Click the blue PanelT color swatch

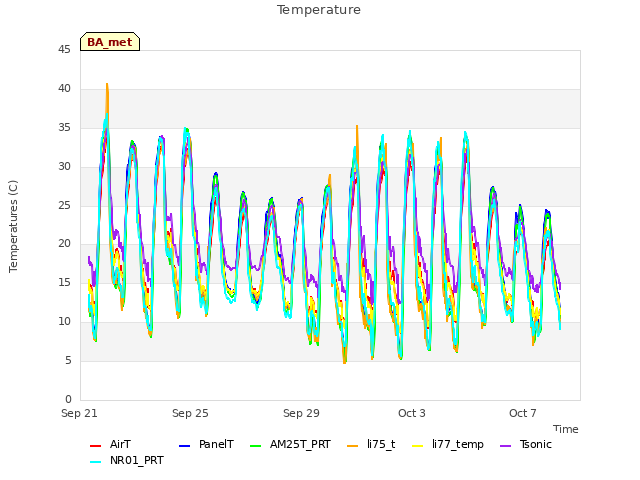tap(184, 446)
